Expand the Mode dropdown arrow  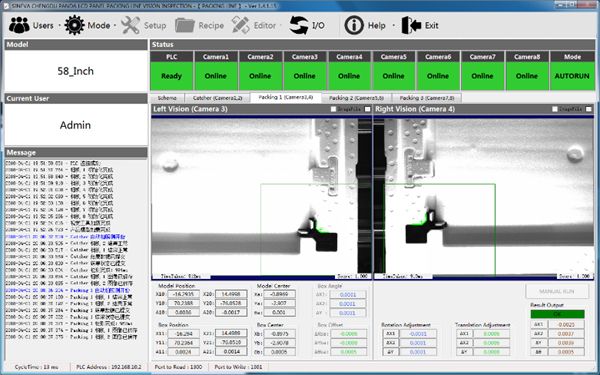(x=115, y=26)
